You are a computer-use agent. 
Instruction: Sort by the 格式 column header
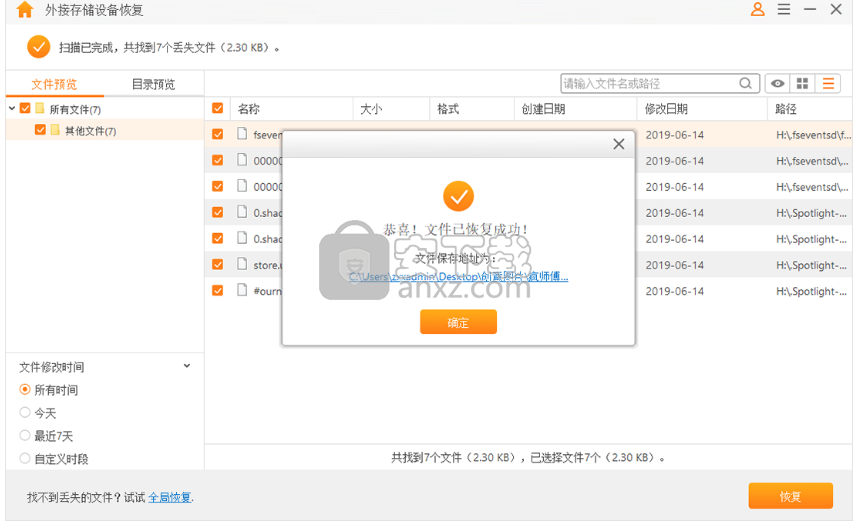[x=448, y=109]
